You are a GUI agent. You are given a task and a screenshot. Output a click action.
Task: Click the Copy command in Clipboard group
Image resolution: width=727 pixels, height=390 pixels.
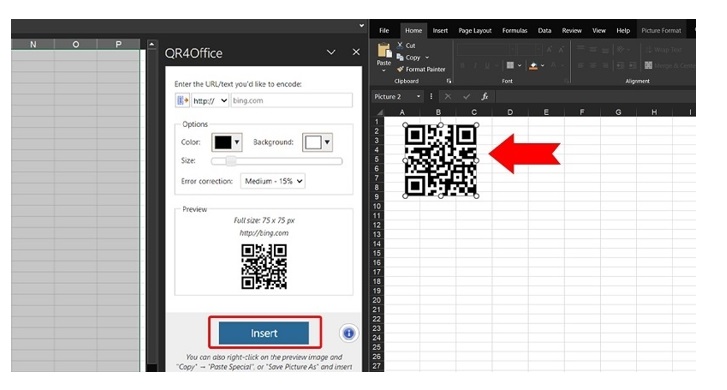pos(408,58)
